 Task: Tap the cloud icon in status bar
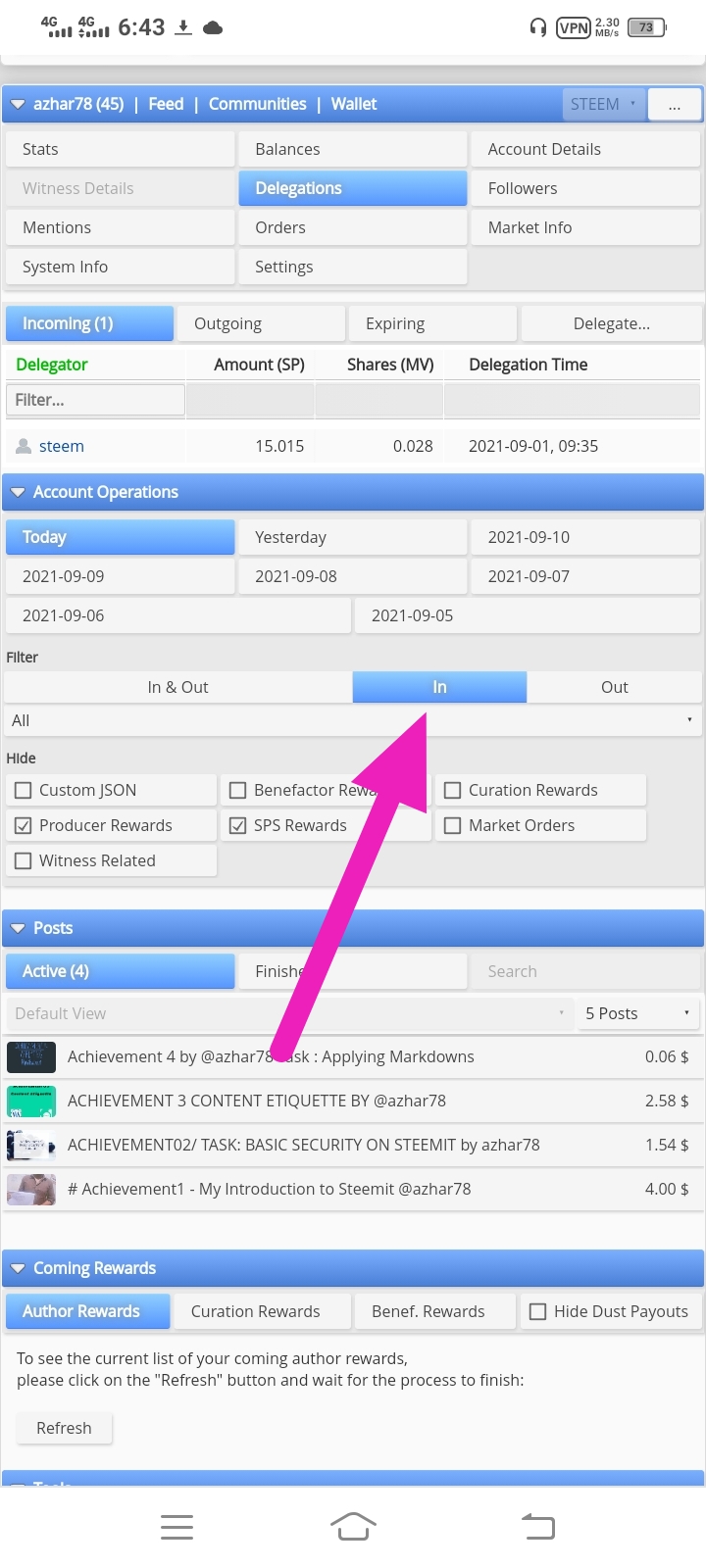coord(213,27)
